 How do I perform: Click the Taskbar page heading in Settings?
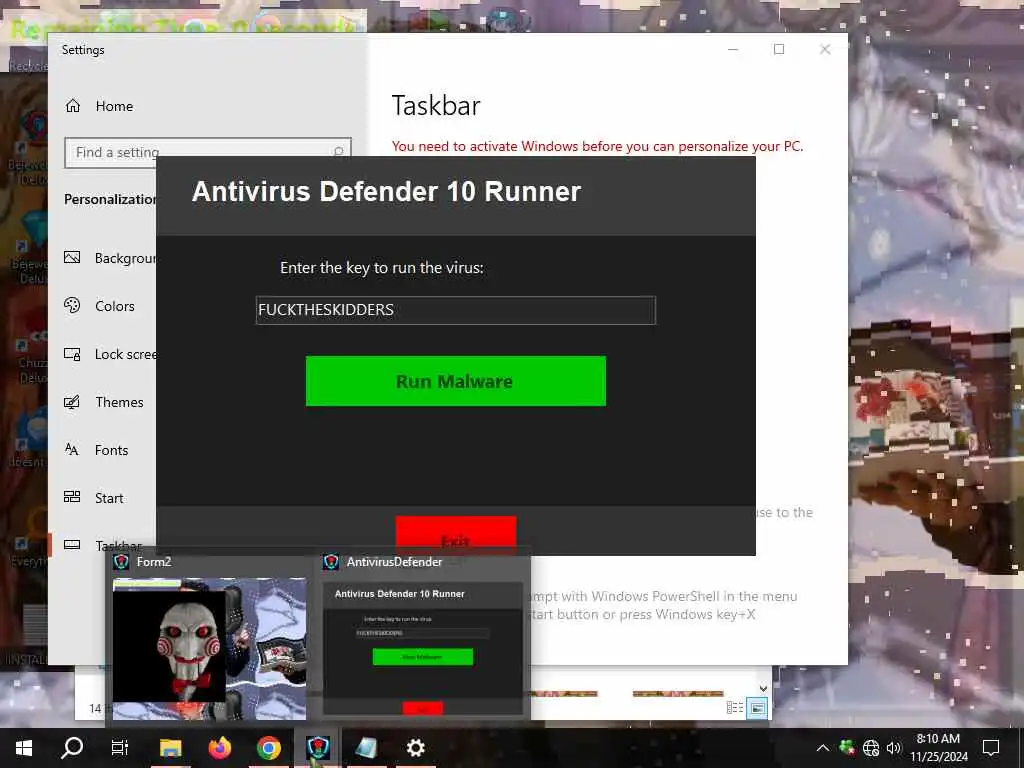[436, 106]
